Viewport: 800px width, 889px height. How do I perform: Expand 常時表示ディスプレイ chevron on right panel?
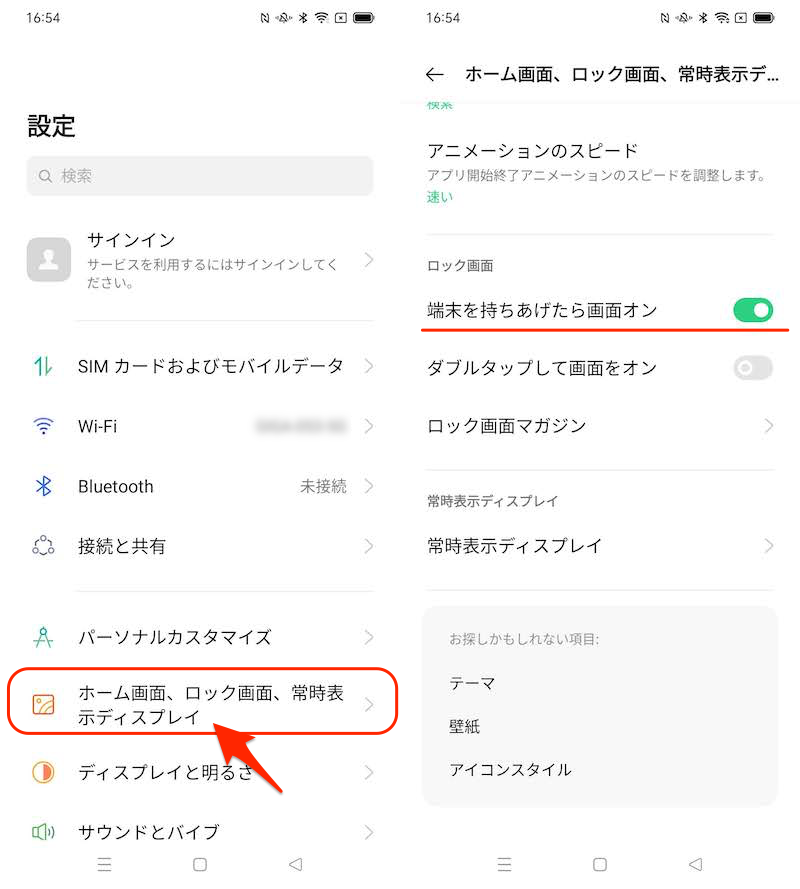(768, 546)
